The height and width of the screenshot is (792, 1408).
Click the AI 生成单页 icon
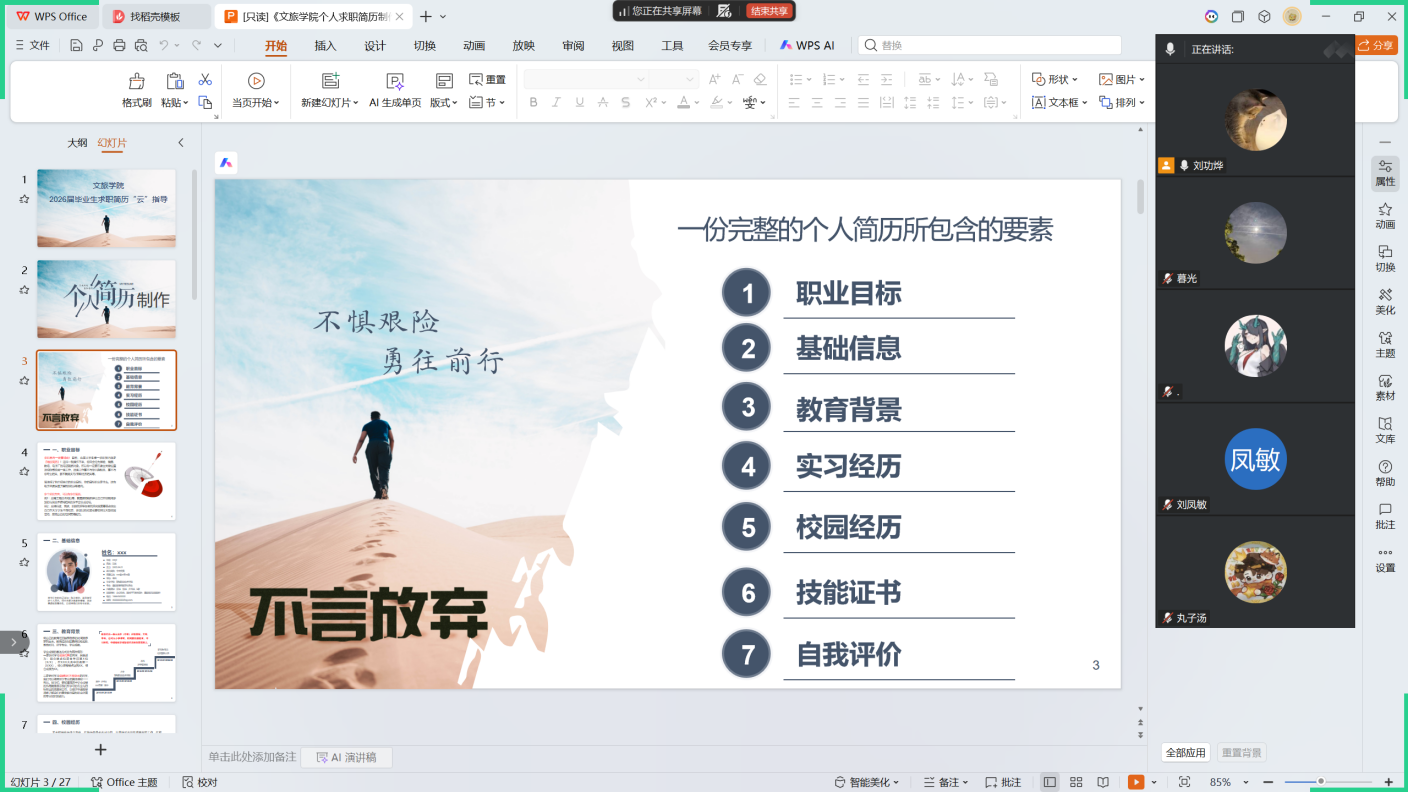pyautogui.click(x=395, y=82)
